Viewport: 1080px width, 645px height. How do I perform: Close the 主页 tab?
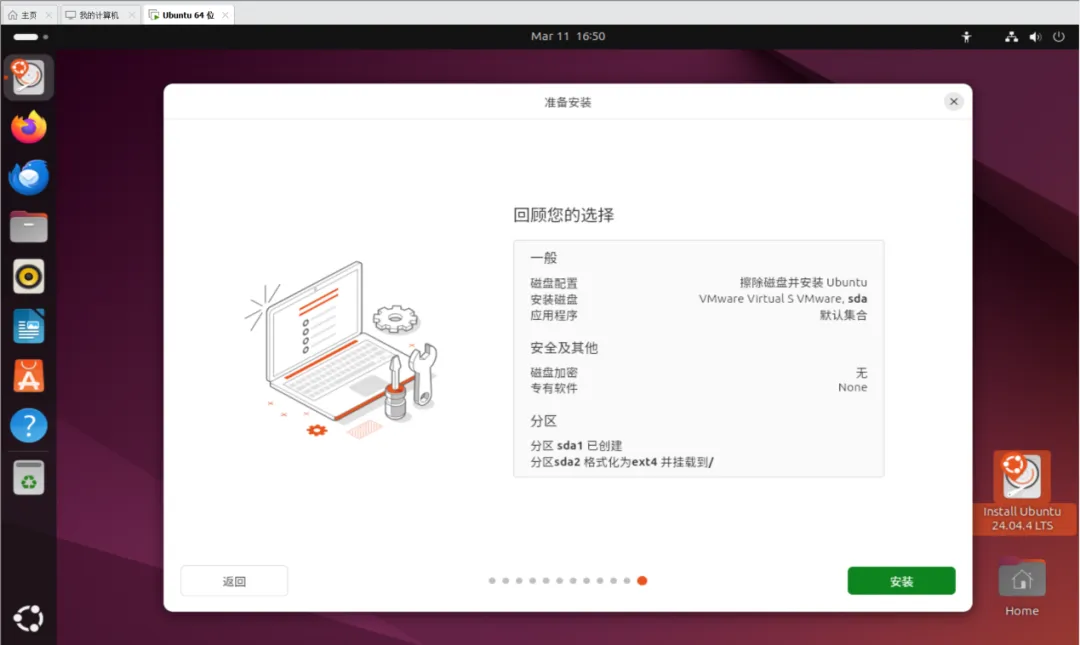click(48, 14)
